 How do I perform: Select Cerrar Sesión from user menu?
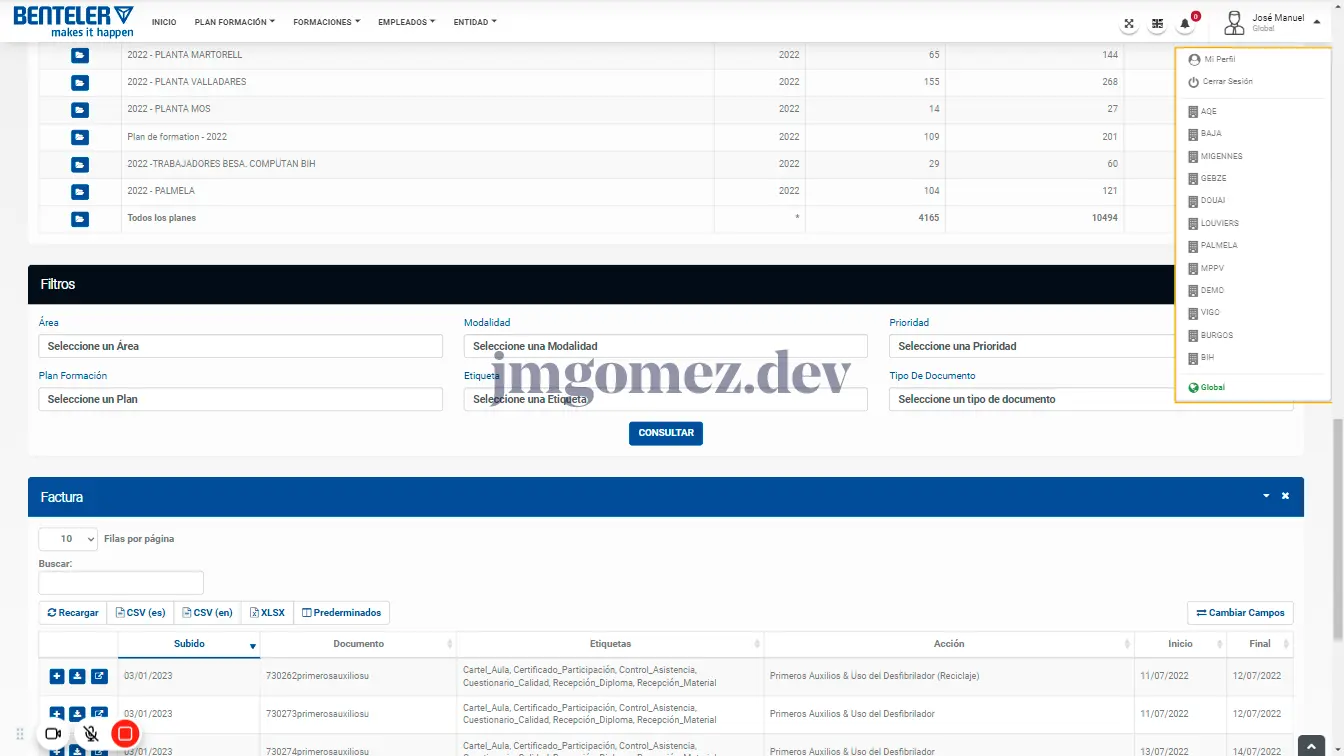pos(1227,82)
